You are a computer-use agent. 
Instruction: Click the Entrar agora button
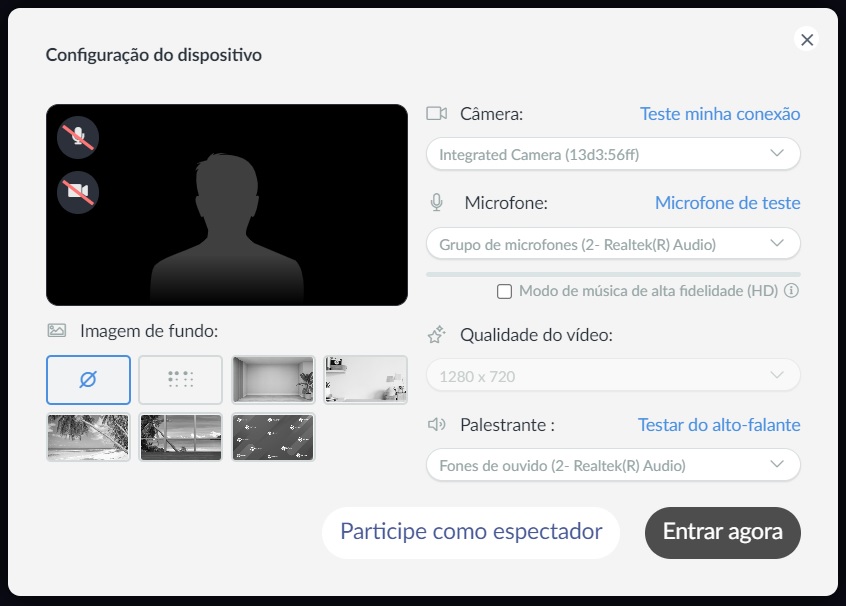point(722,532)
